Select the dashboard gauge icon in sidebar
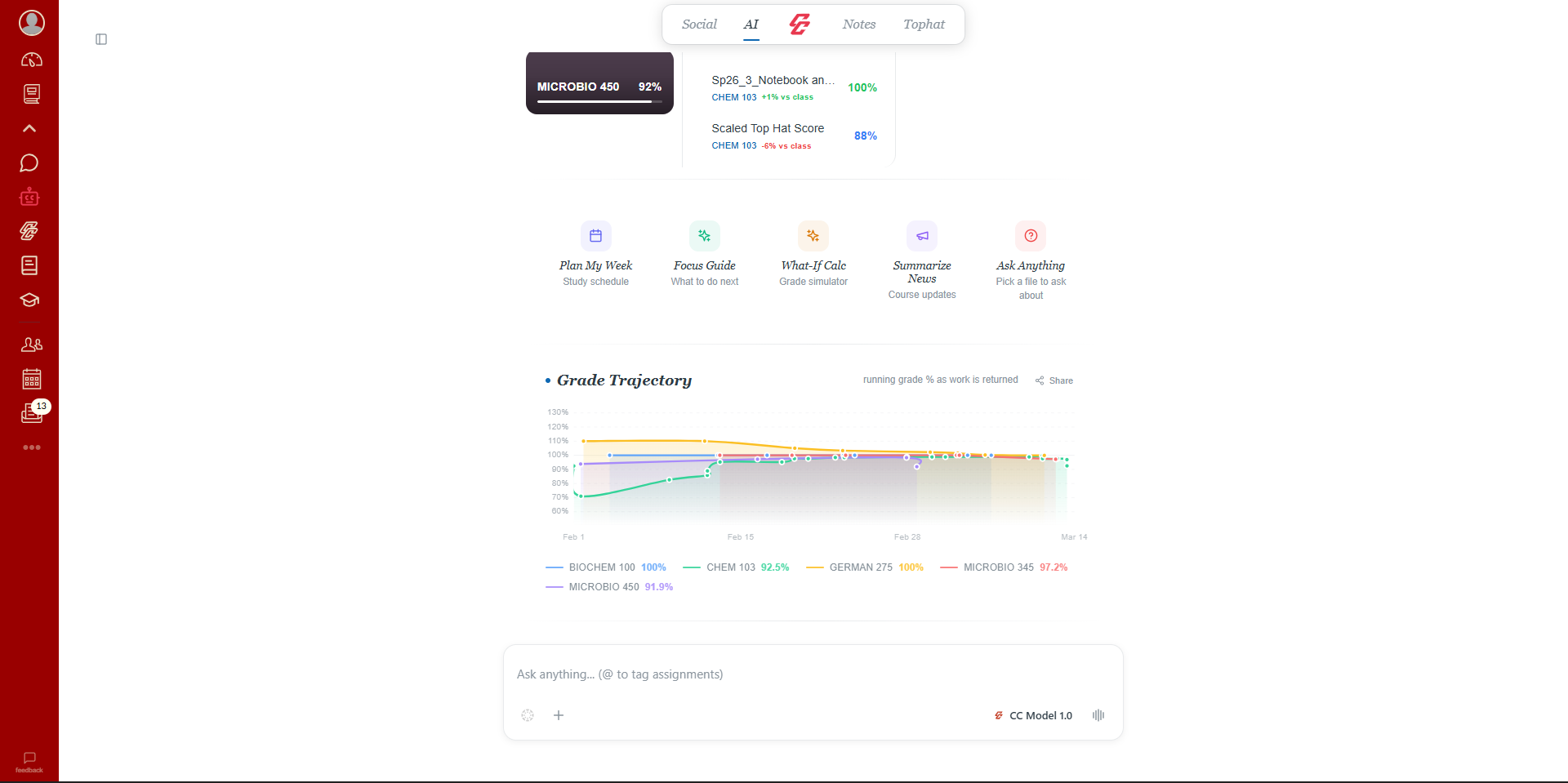This screenshot has width=1568, height=783. pos(30,59)
